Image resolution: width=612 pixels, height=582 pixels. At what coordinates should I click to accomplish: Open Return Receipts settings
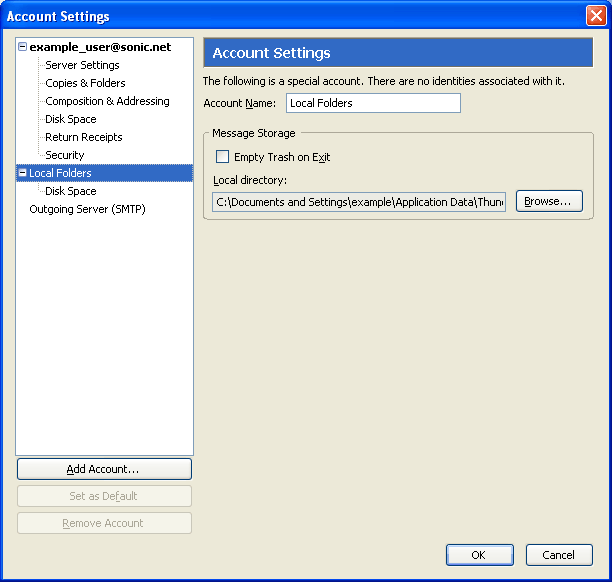[84, 137]
